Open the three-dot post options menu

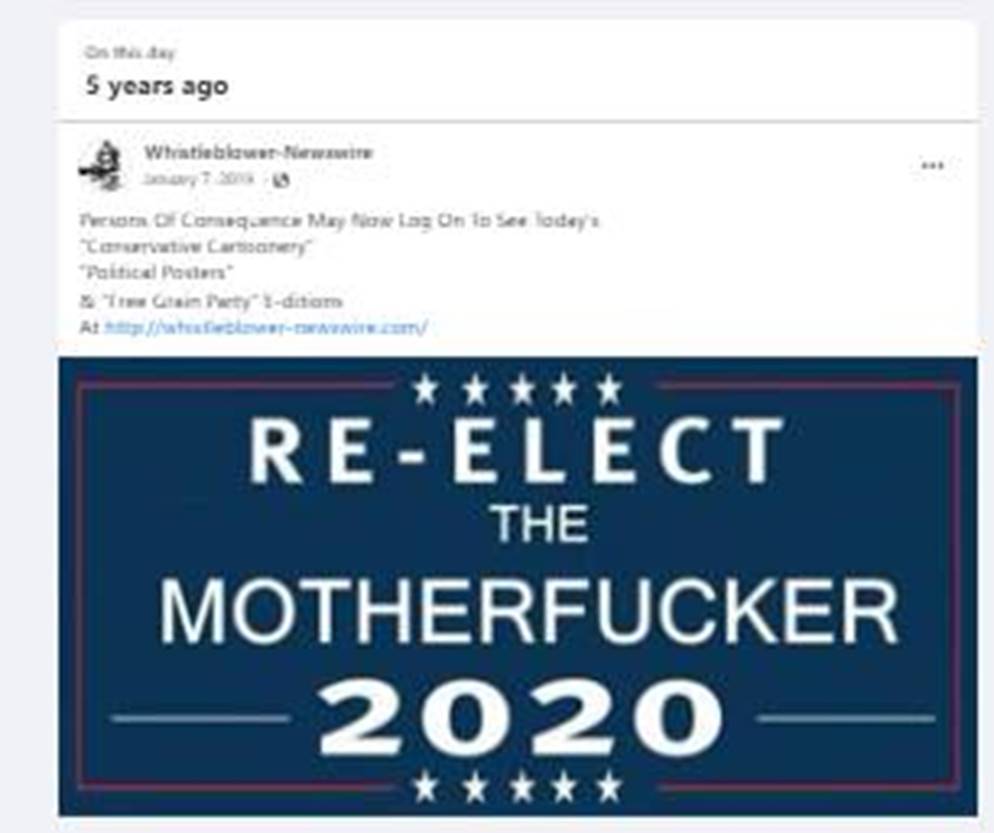click(932, 166)
